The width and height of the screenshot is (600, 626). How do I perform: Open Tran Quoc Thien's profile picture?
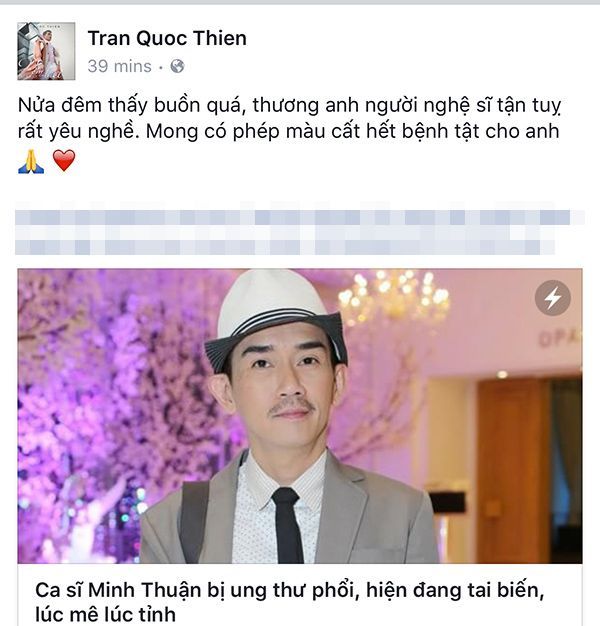coord(46,51)
